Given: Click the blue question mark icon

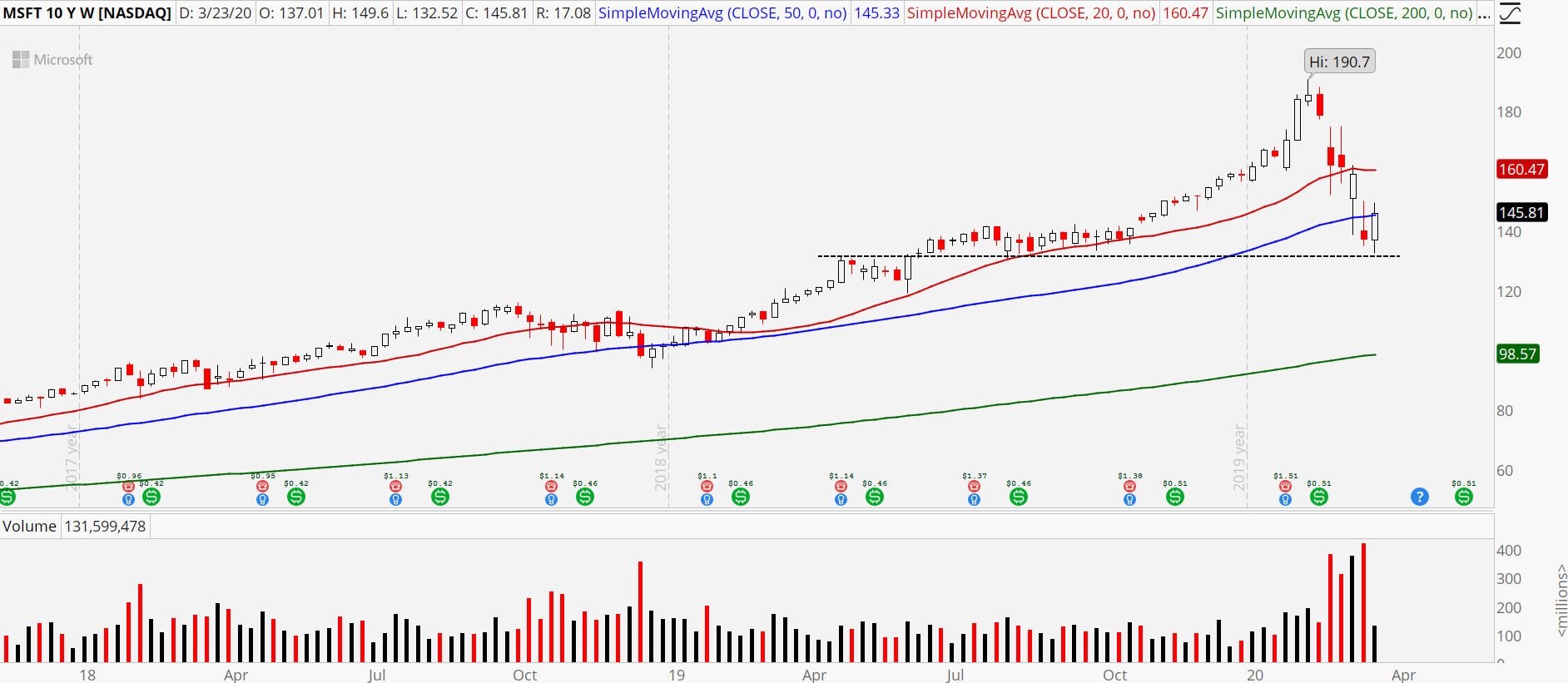Looking at the screenshot, I should tap(1420, 497).
